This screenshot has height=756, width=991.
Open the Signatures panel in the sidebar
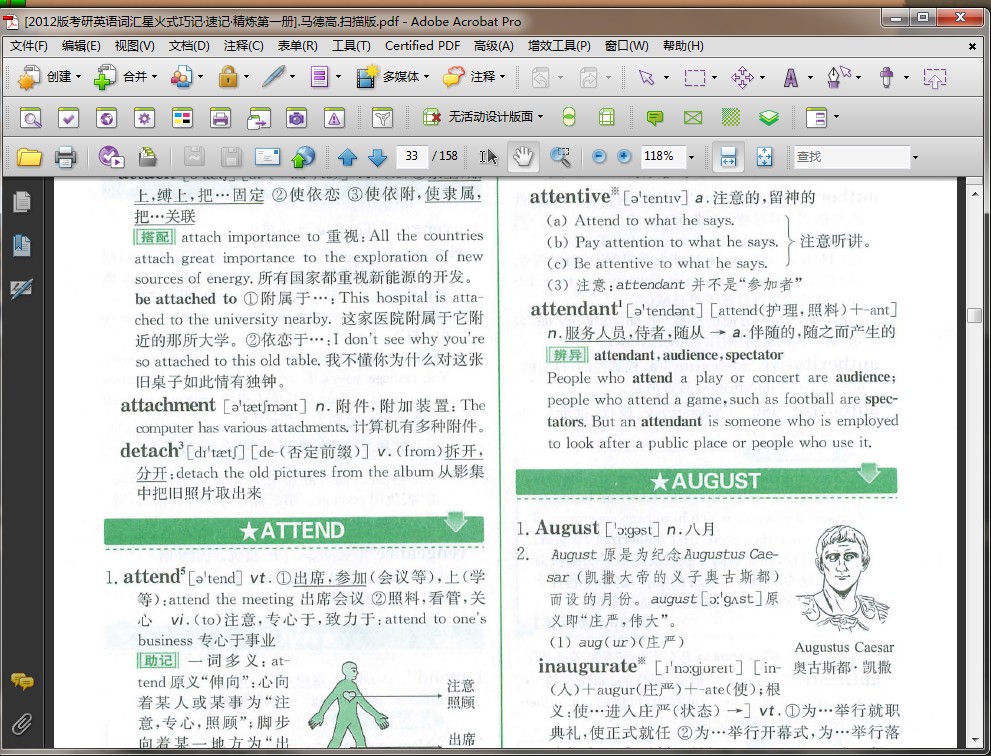click(21, 288)
